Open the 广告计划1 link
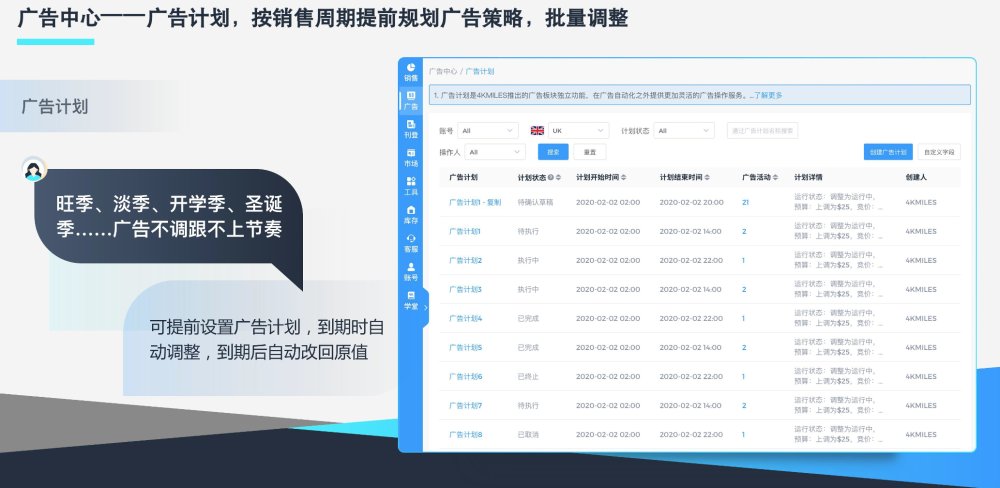This screenshot has height=488, width=1000. pyautogui.click(x=464, y=232)
